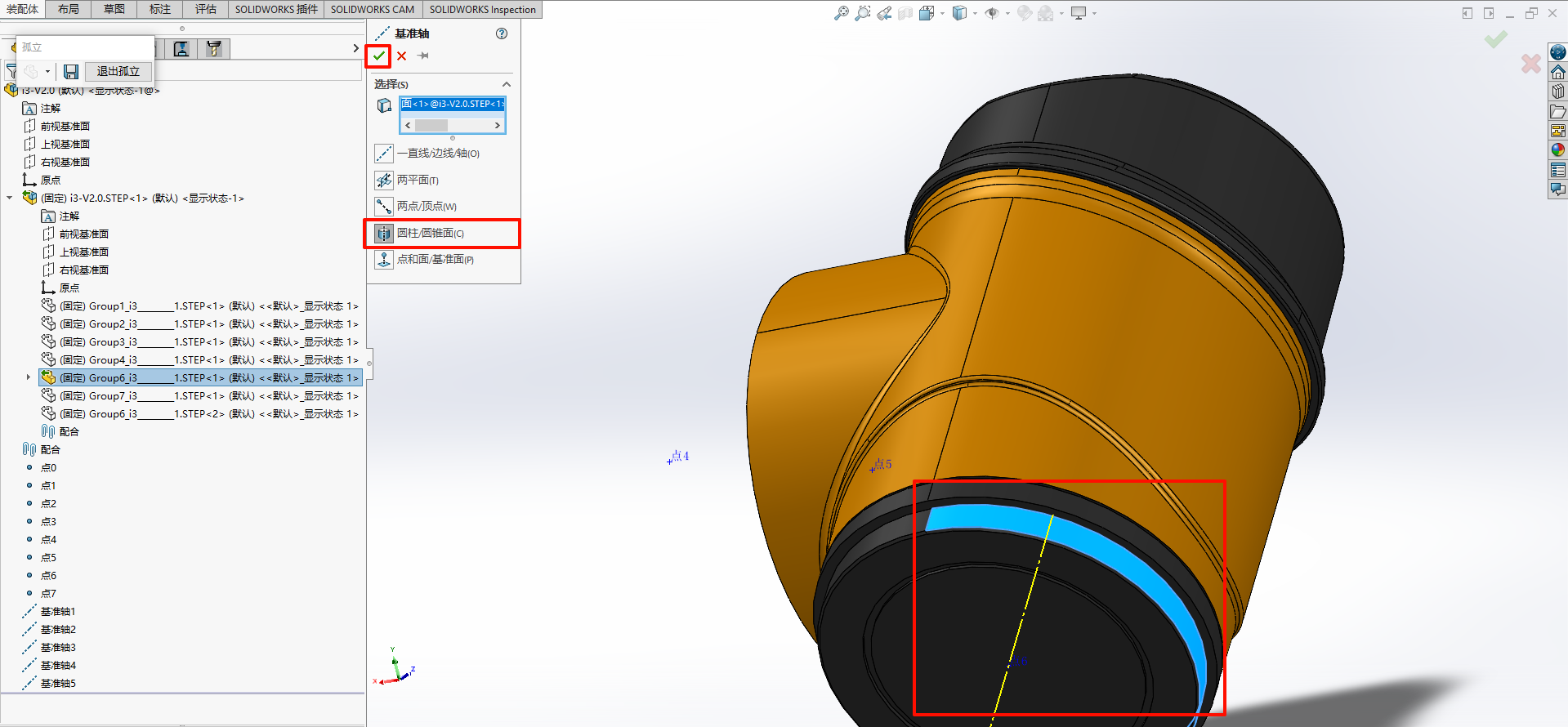The image size is (1568, 727).
Task: Open the Display Style dropdown arrow
Action: pos(975,13)
